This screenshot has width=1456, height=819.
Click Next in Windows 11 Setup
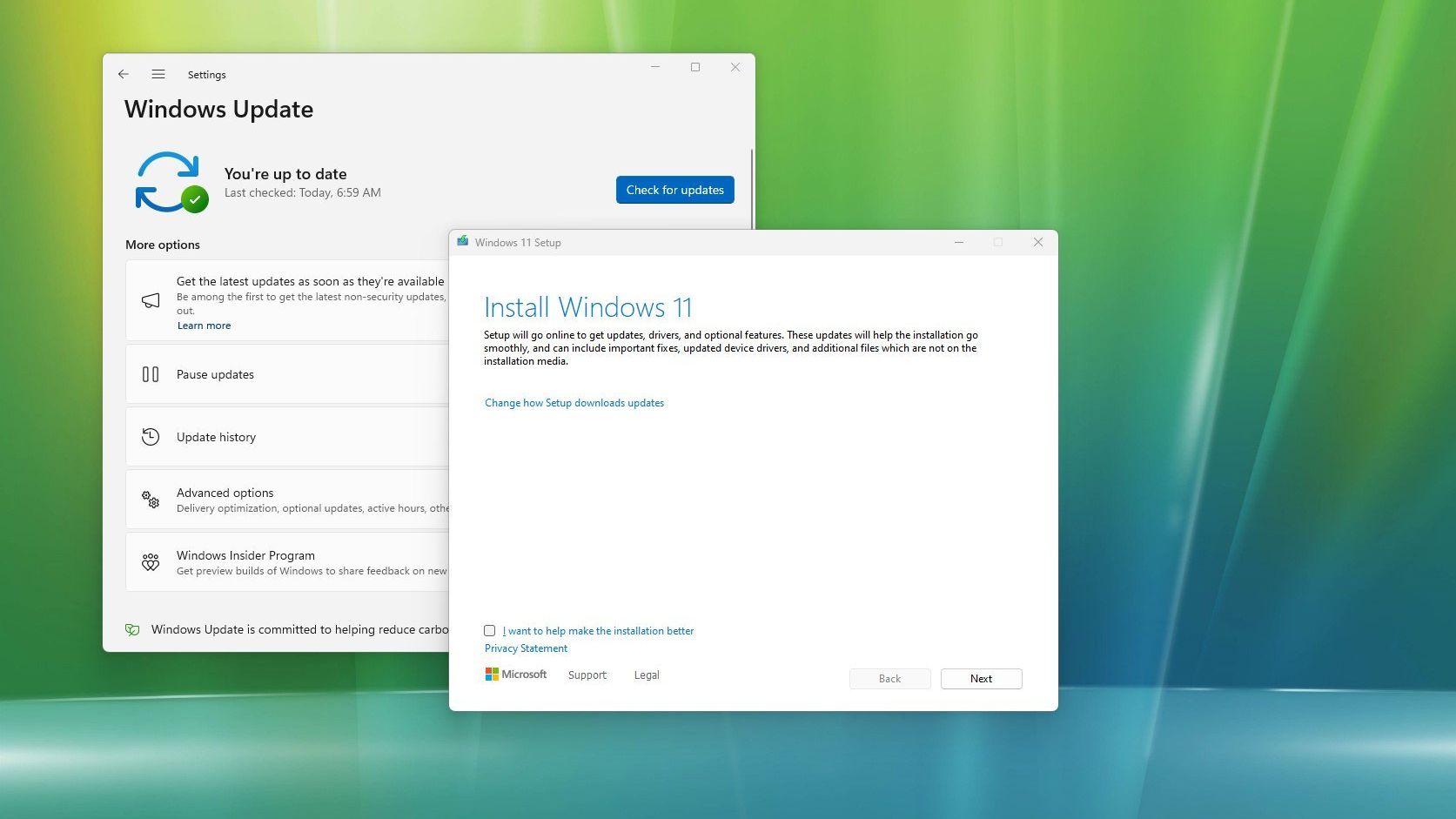coord(982,679)
